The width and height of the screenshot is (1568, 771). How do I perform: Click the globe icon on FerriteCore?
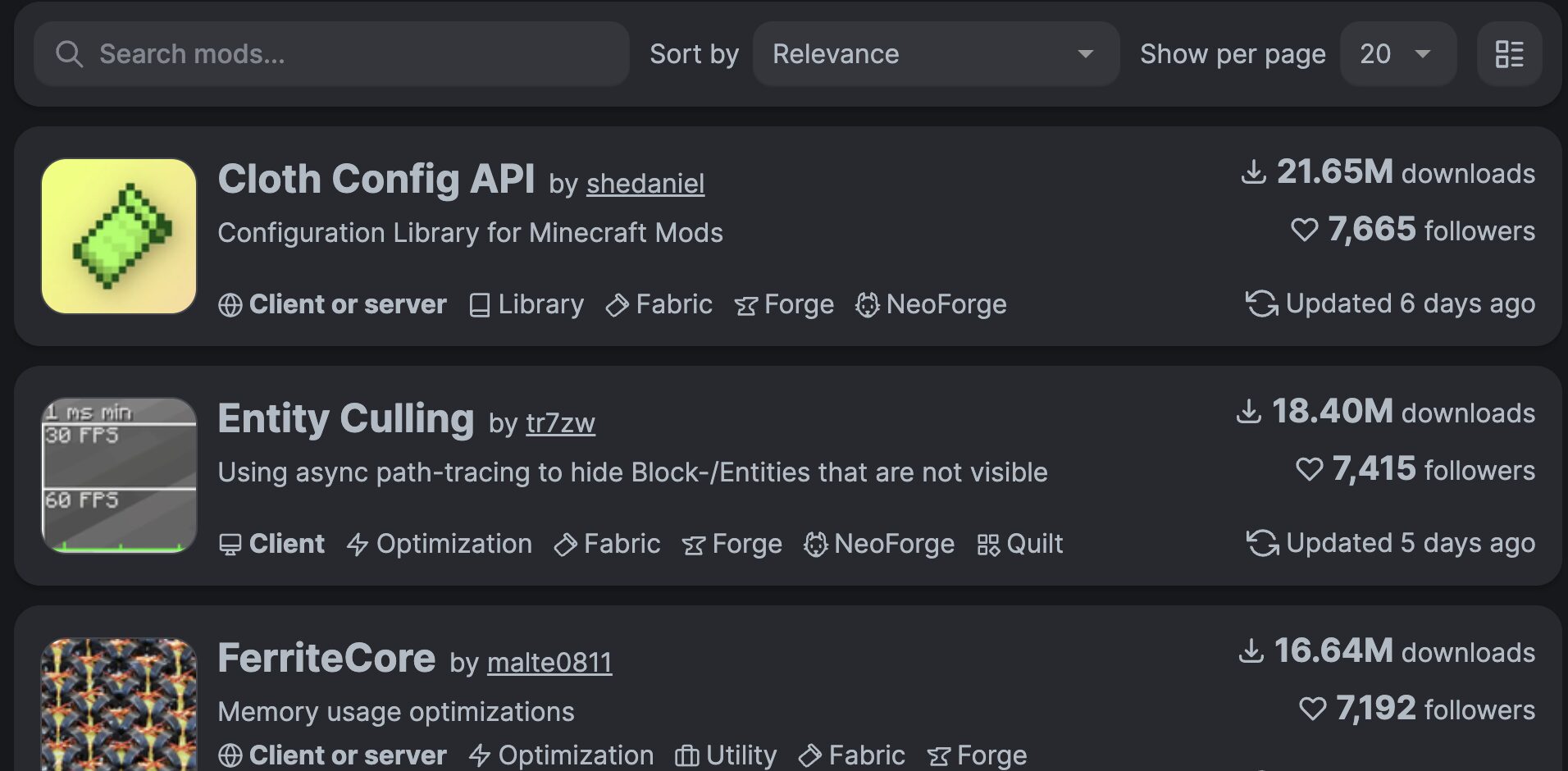point(230,755)
